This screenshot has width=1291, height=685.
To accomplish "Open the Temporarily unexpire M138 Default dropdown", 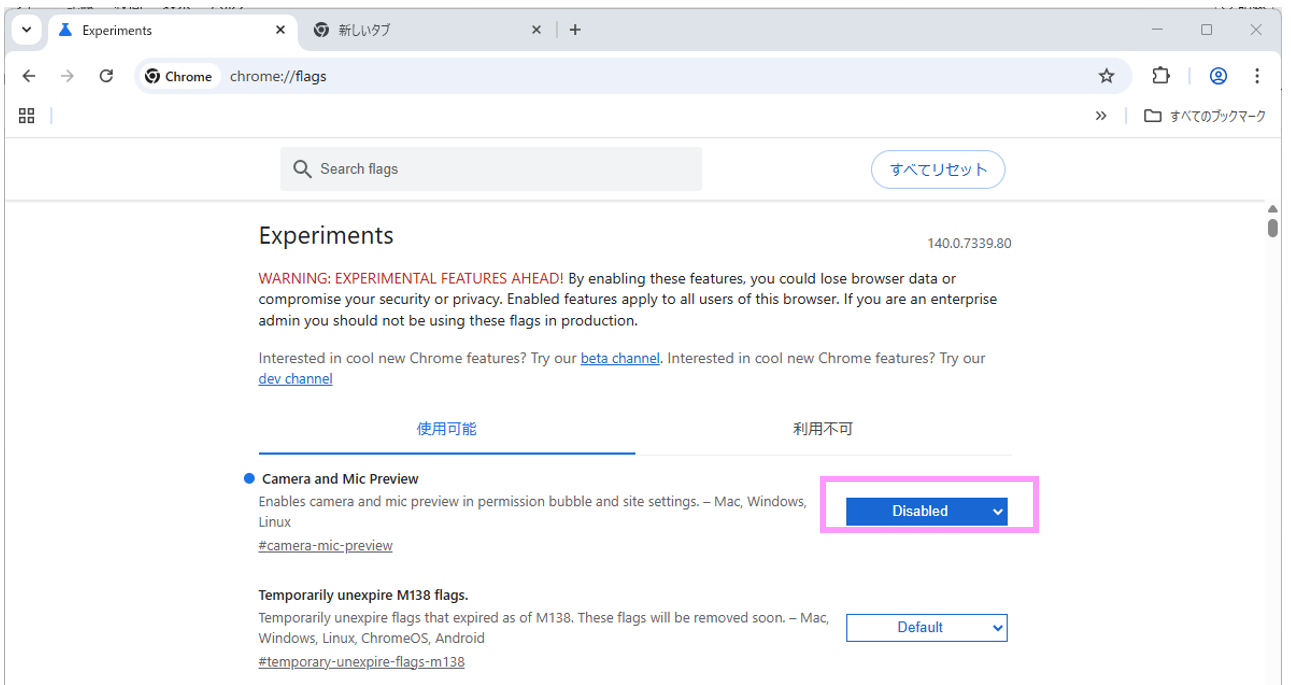I will [926, 627].
